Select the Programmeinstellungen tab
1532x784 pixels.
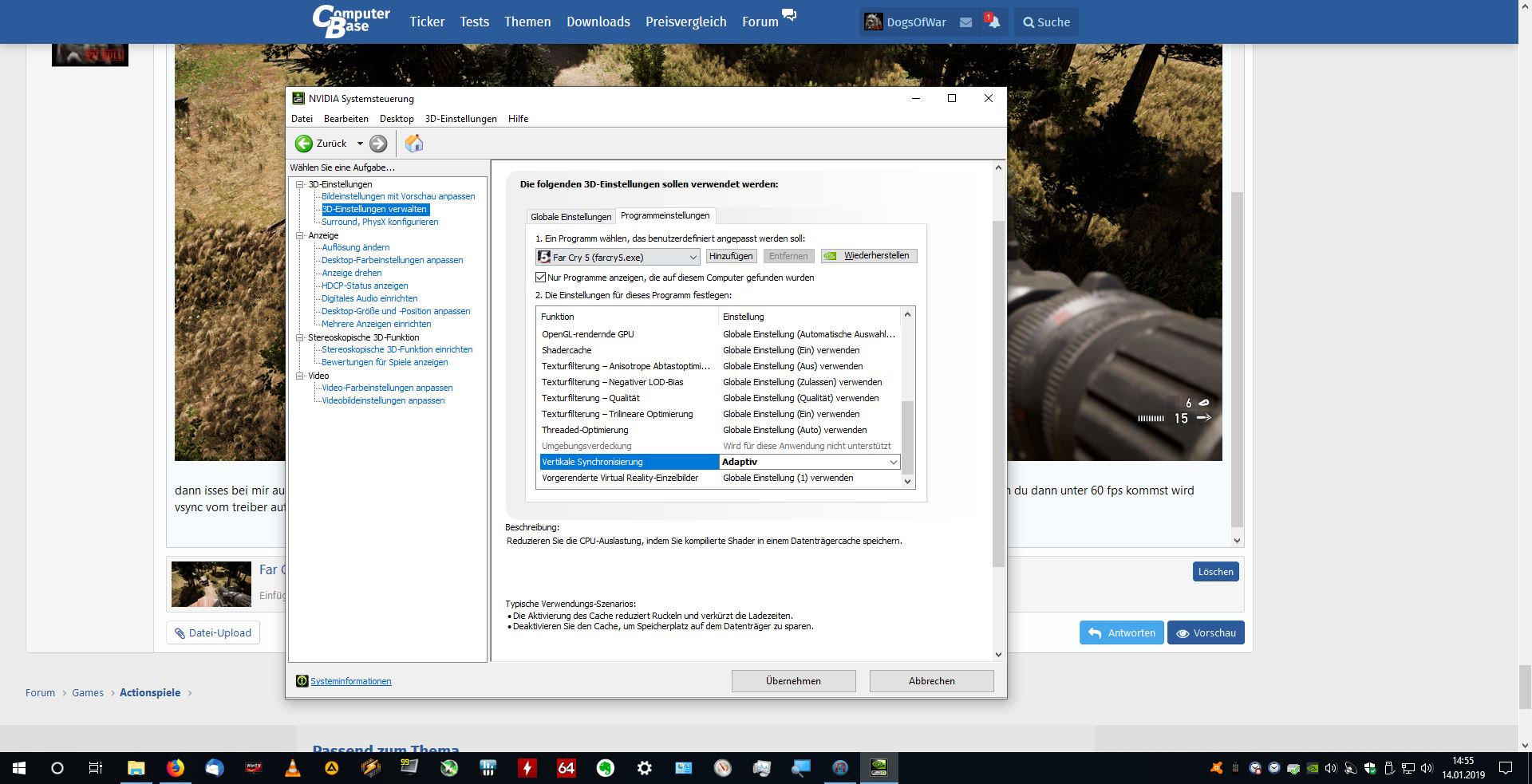click(x=665, y=215)
